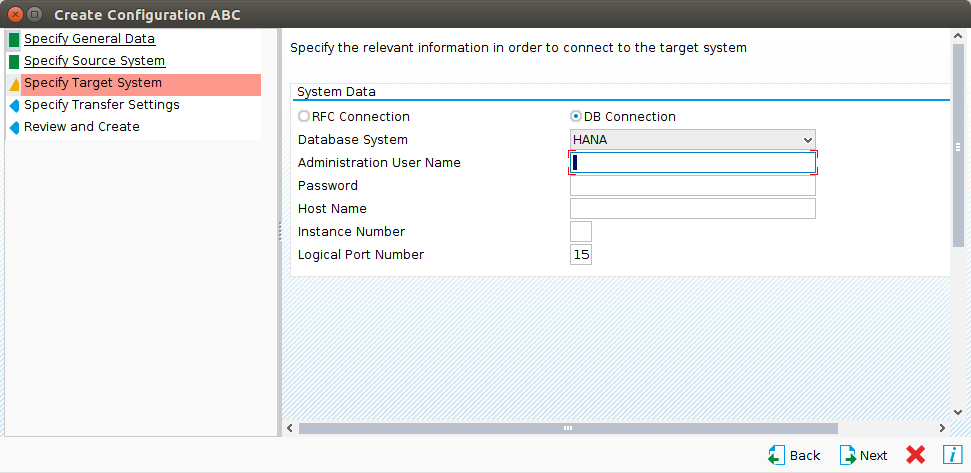Click the blue diamond Review and Create icon
The width and height of the screenshot is (971, 473).
[14, 128]
